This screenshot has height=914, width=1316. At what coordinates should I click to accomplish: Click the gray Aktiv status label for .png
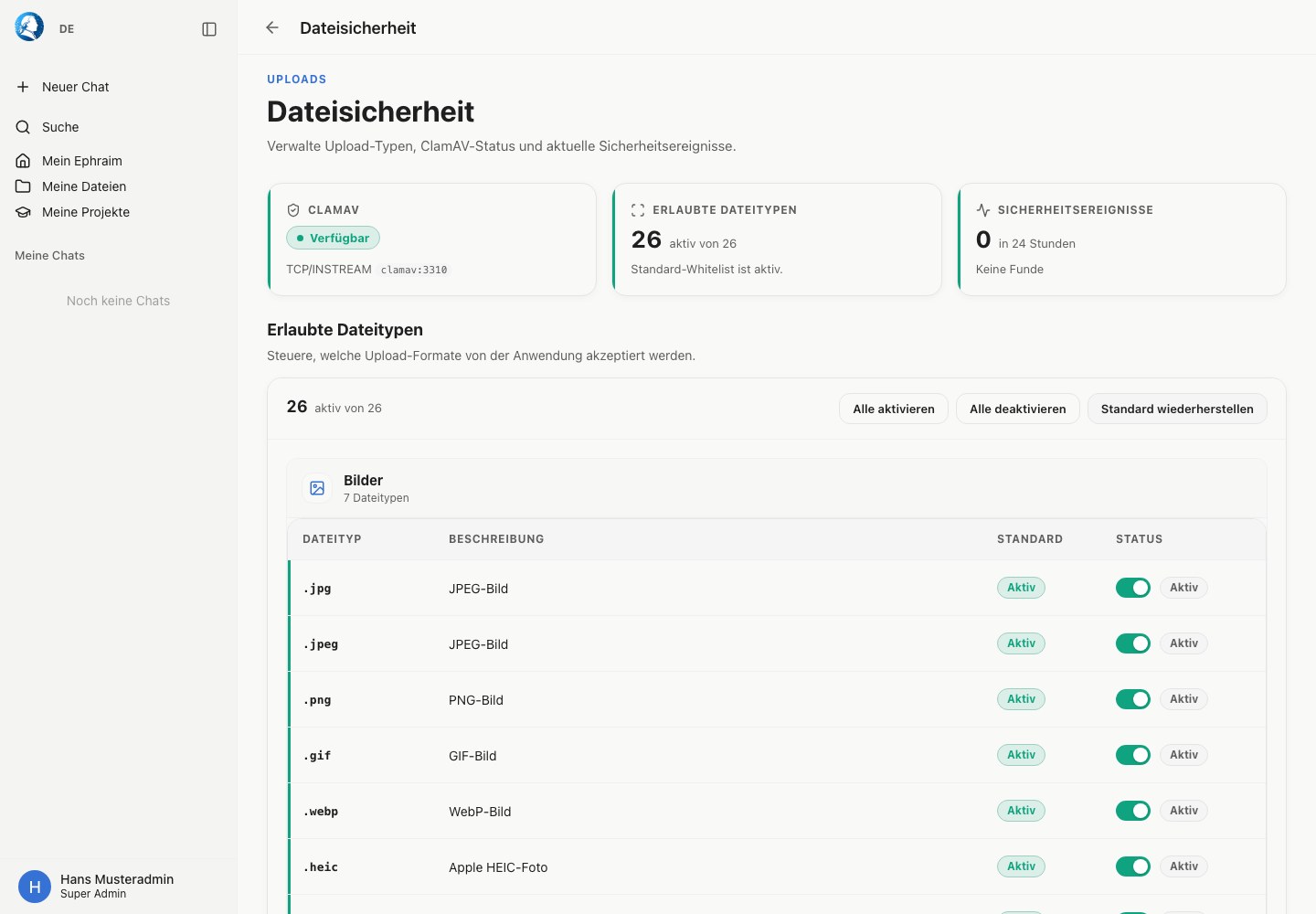1183,699
